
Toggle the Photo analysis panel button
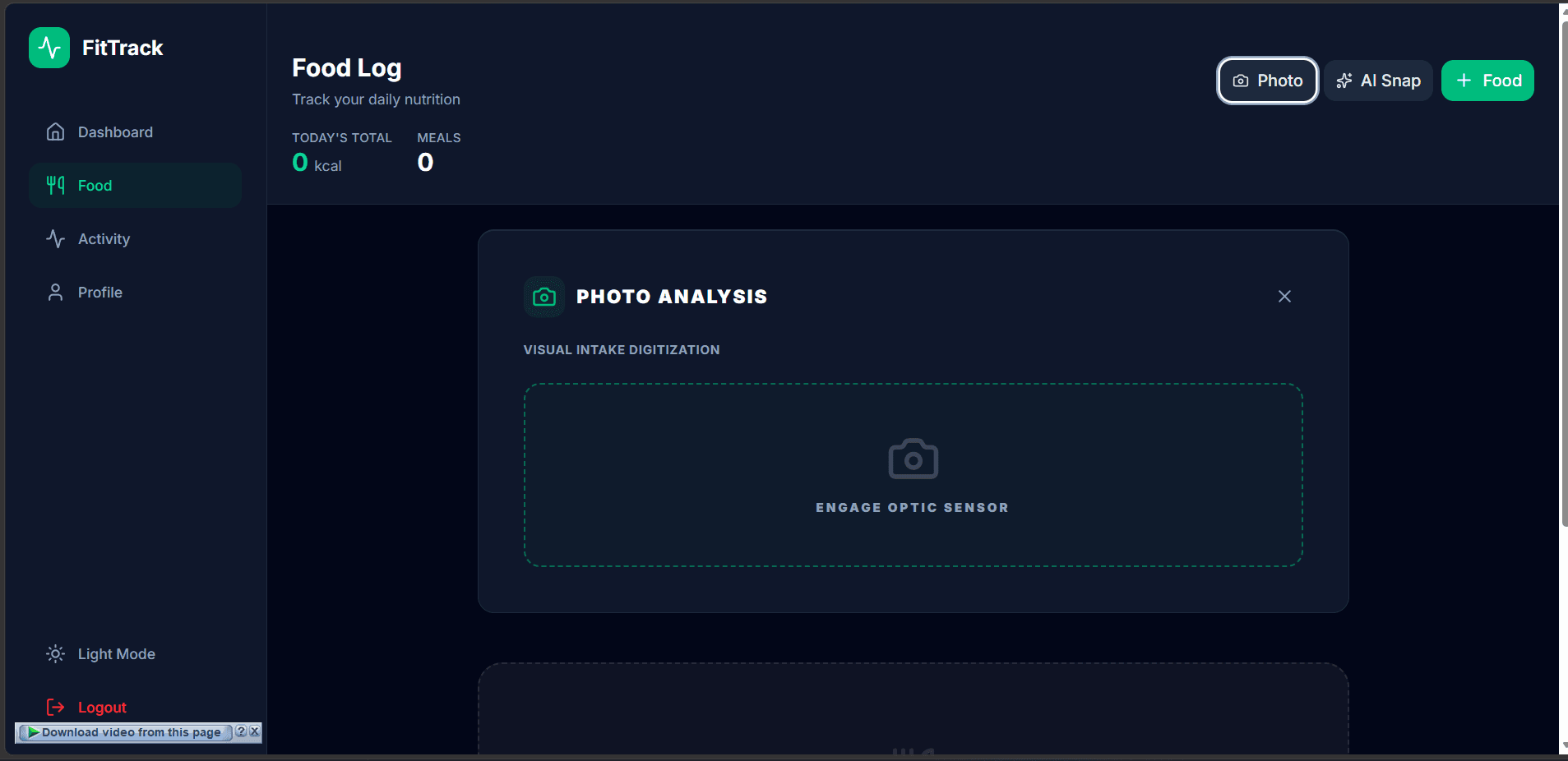coord(1267,81)
